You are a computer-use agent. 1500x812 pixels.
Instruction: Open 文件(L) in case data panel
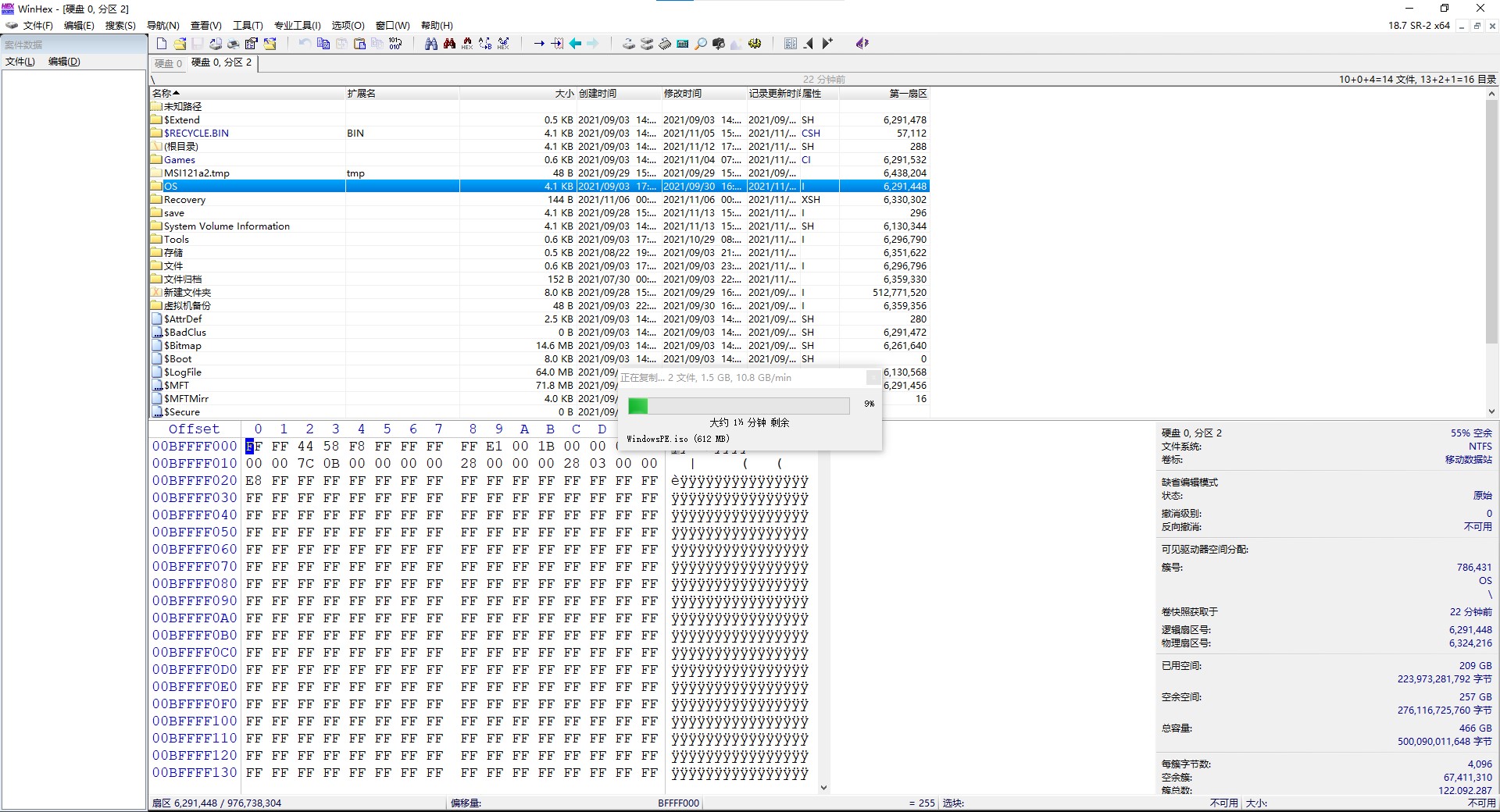pyautogui.click(x=20, y=62)
